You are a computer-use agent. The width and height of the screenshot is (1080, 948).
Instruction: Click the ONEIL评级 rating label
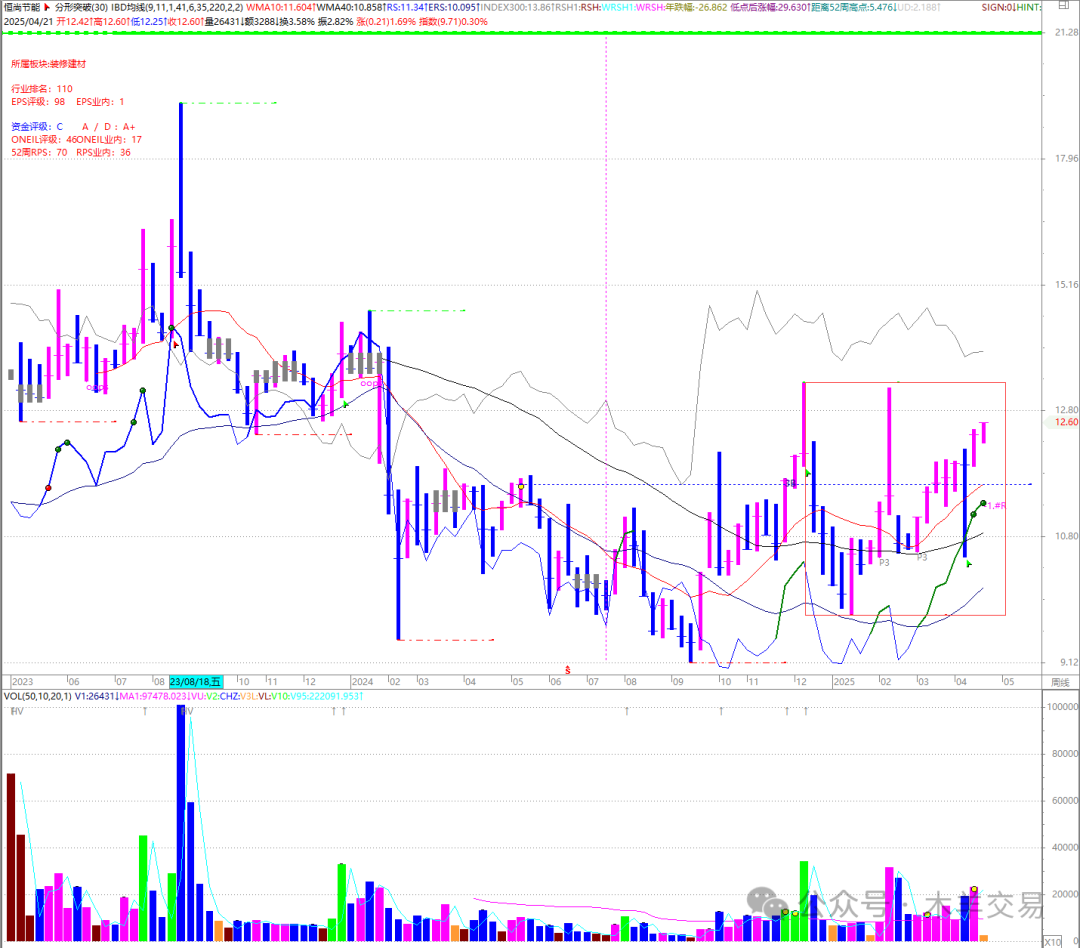(x=43, y=140)
